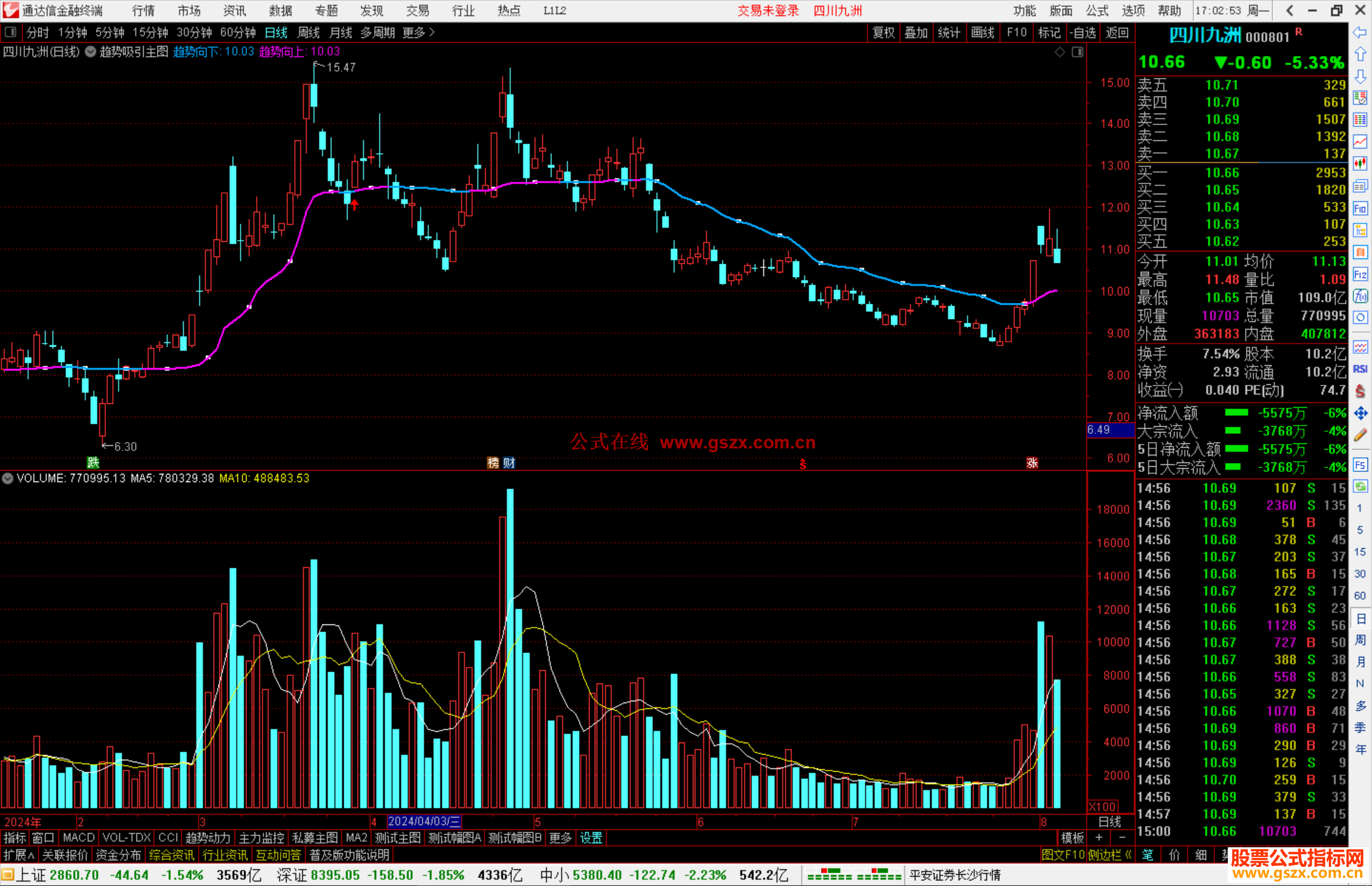The width and height of the screenshot is (1372, 886).
Task: Toggle volume indicator panel round checkbox
Action: 8,478
